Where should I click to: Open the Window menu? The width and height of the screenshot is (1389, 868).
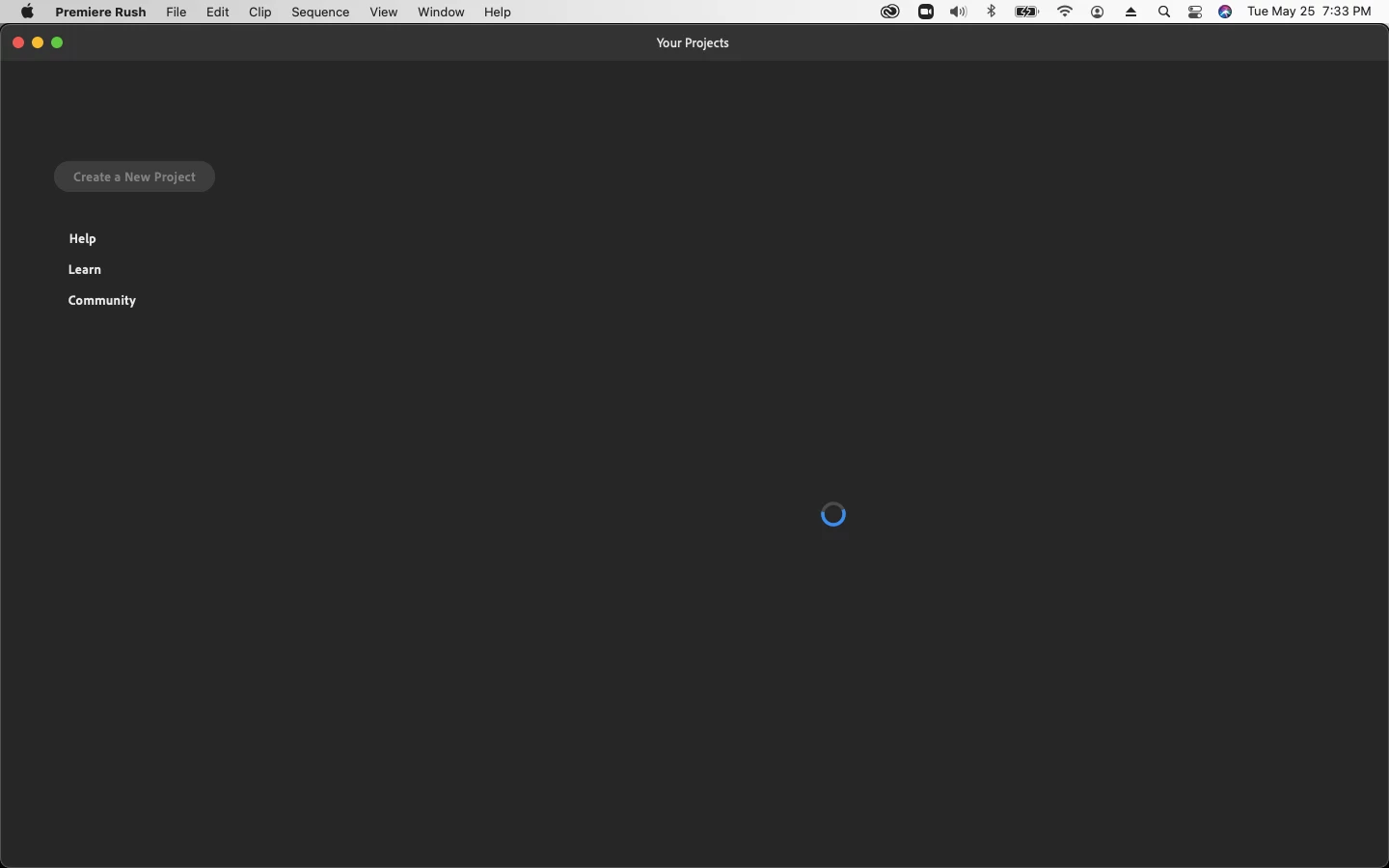click(441, 12)
